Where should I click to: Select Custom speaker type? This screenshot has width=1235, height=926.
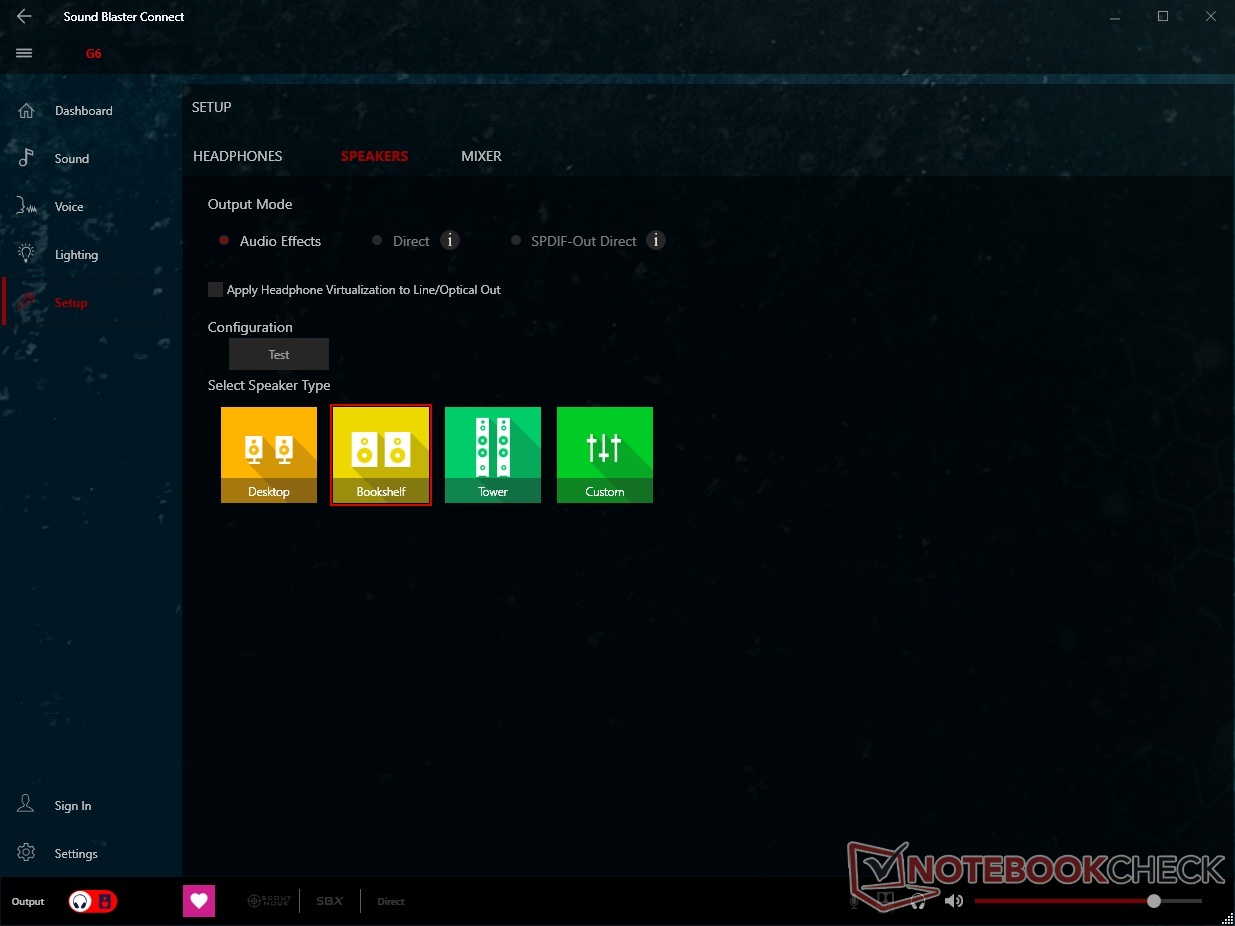pyautogui.click(x=605, y=455)
